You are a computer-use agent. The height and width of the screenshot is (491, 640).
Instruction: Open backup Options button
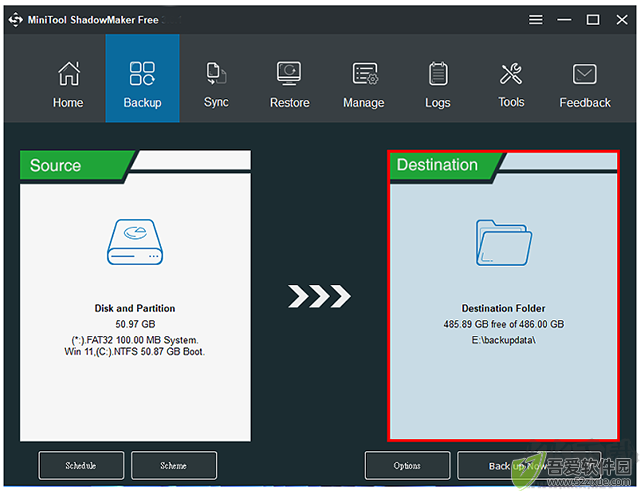pos(407,465)
